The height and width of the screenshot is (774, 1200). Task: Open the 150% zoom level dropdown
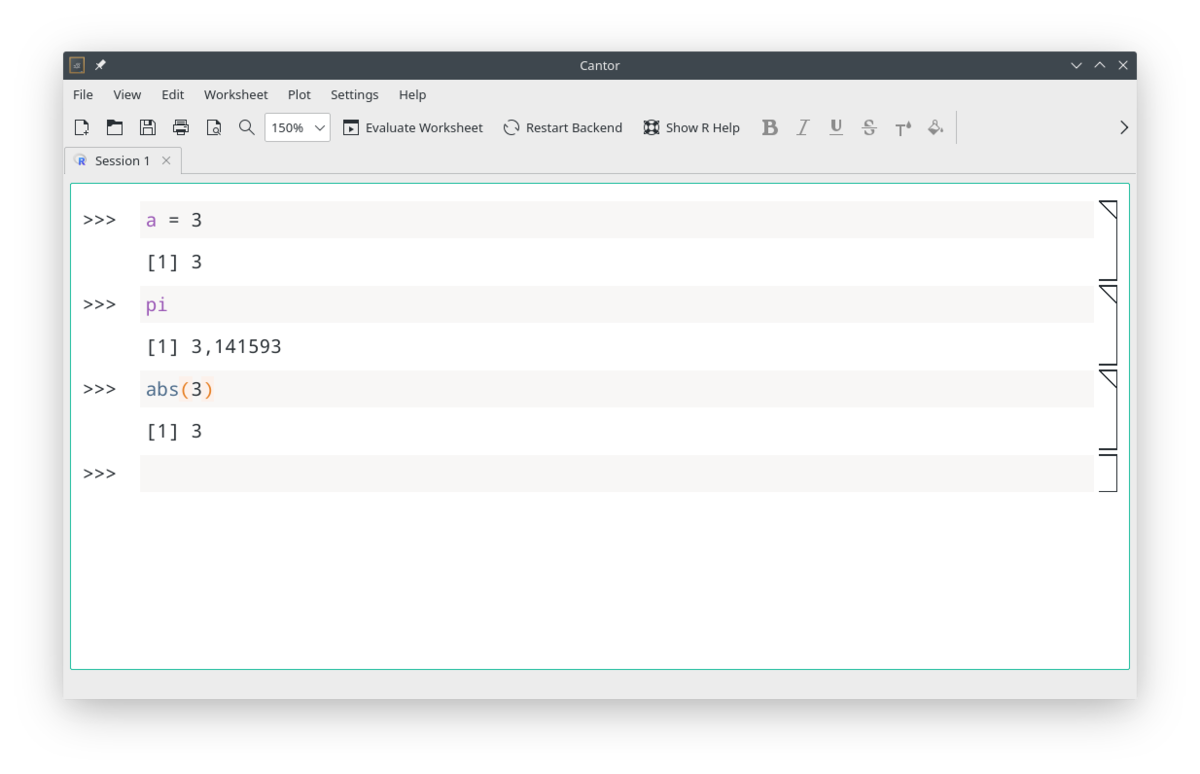coord(297,127)
